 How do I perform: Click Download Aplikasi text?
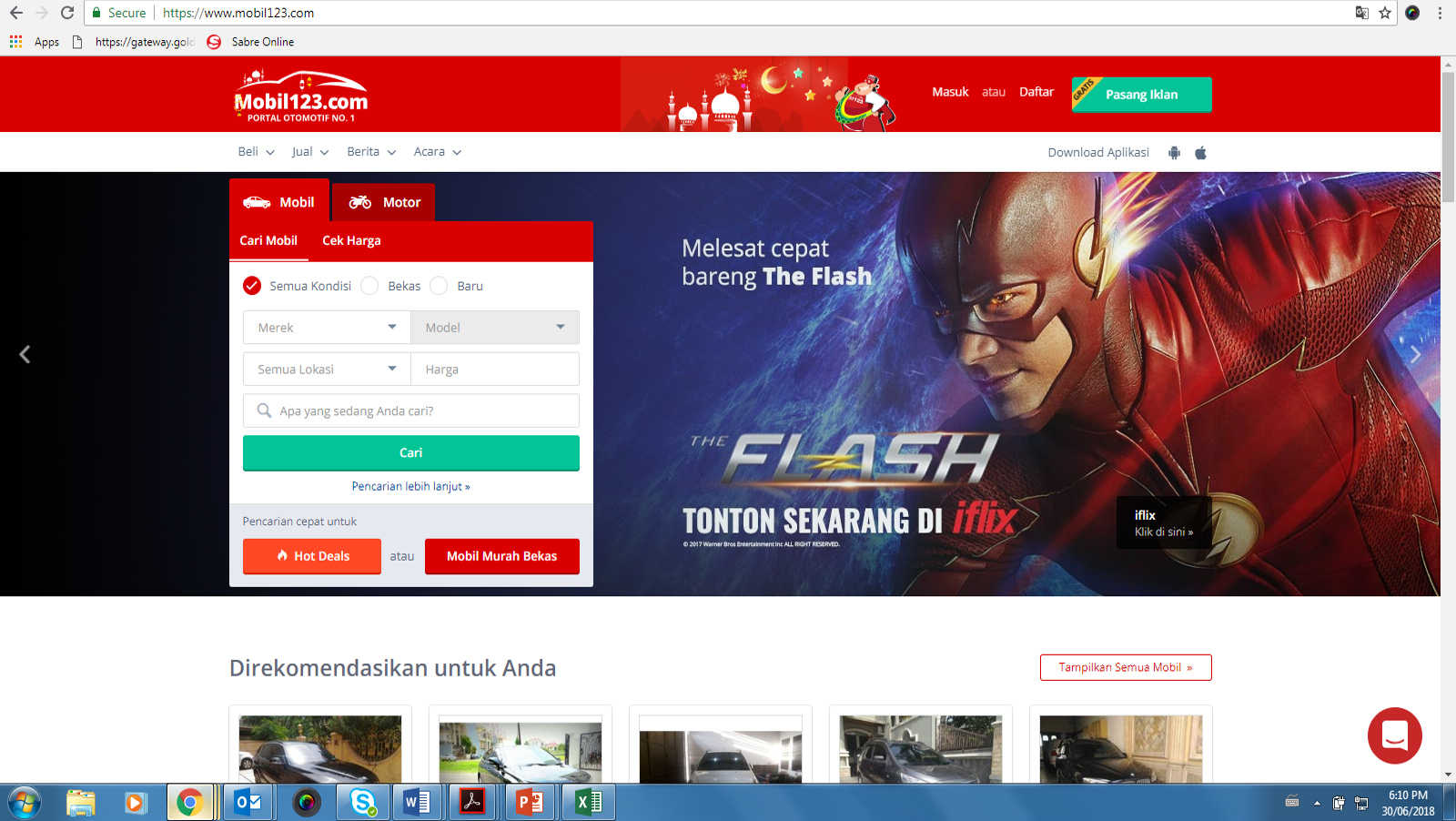[x=1098, y=153]
